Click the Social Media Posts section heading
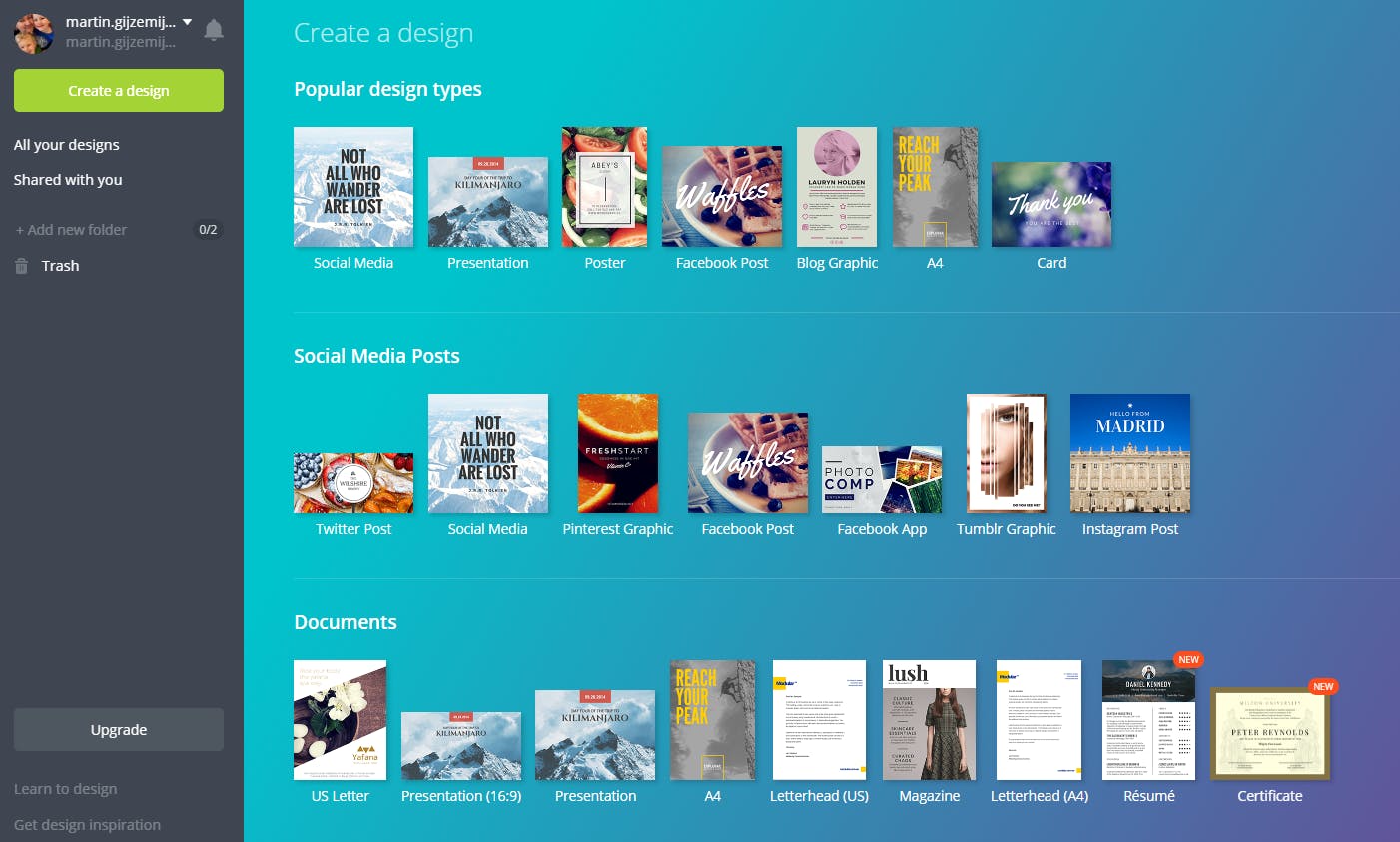This screenshot has height=842, width=1400. pyautogui.click(x=376, y=356)
